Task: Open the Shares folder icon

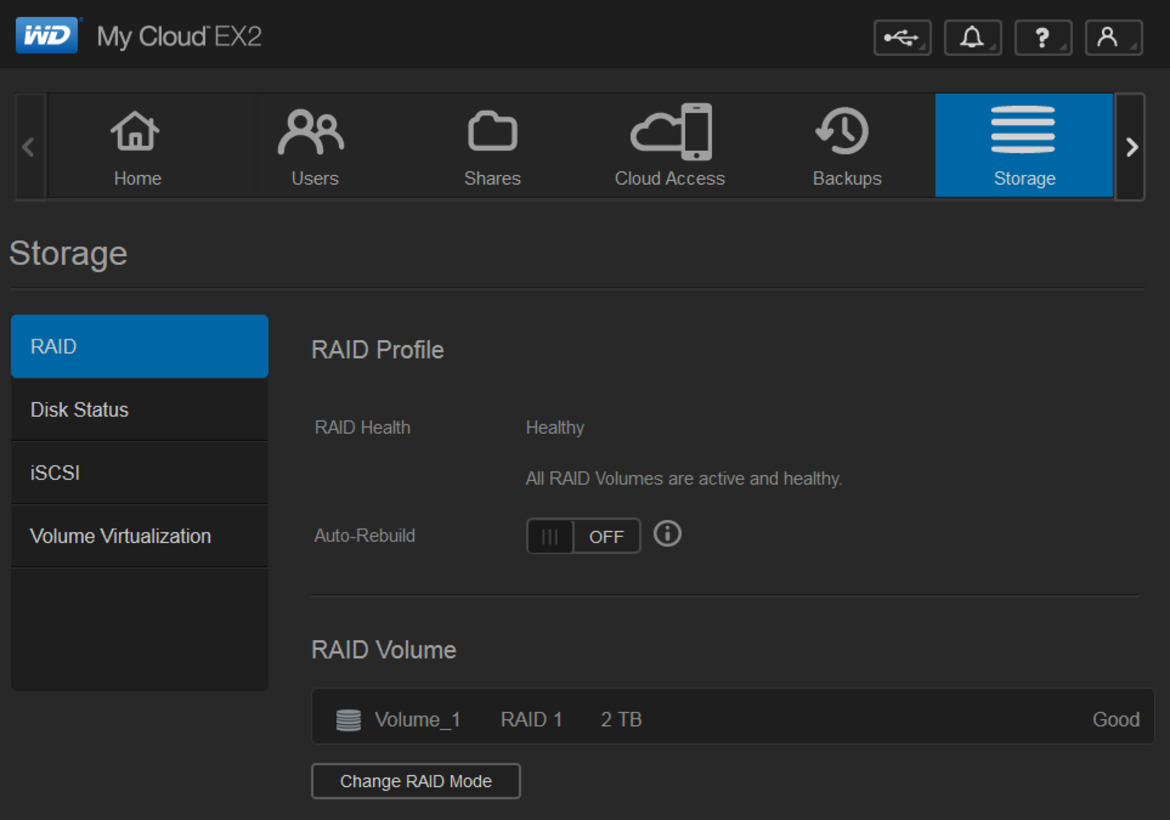Action: pyautogui.click(x=492, y=131)
